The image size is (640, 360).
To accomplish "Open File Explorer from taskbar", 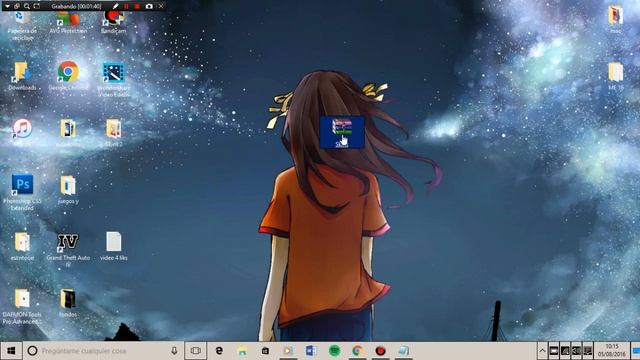I will pyautogui.click(x=242, y=351).
